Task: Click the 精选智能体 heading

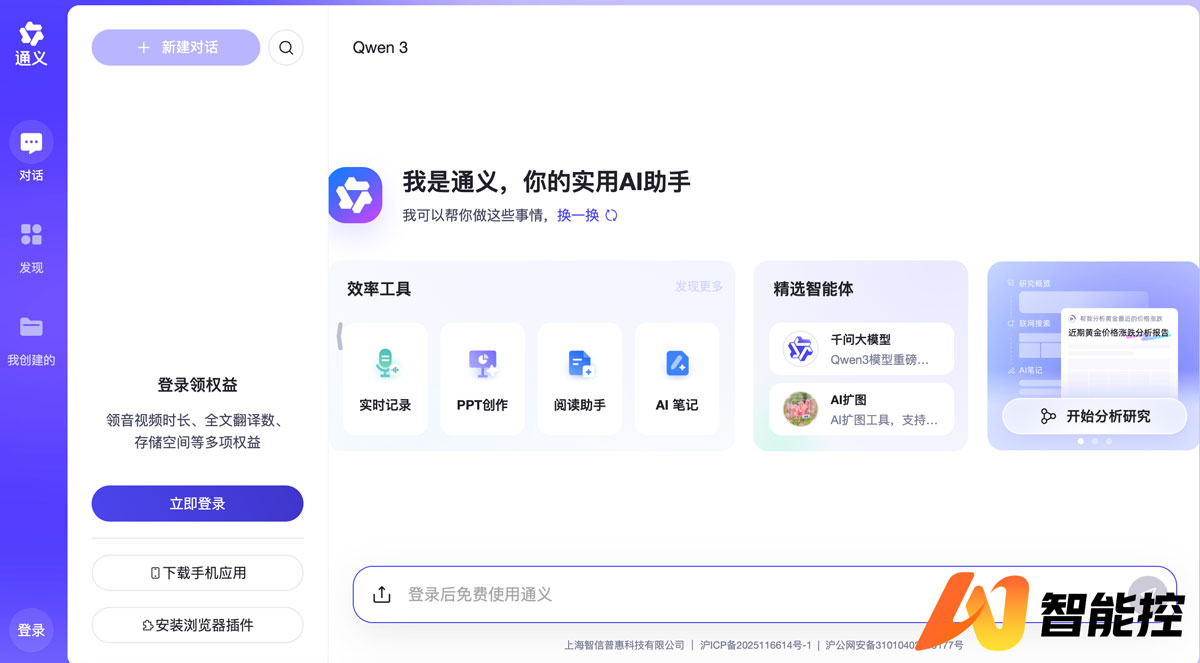Action: pyautogui.click(x=813, y=289)
